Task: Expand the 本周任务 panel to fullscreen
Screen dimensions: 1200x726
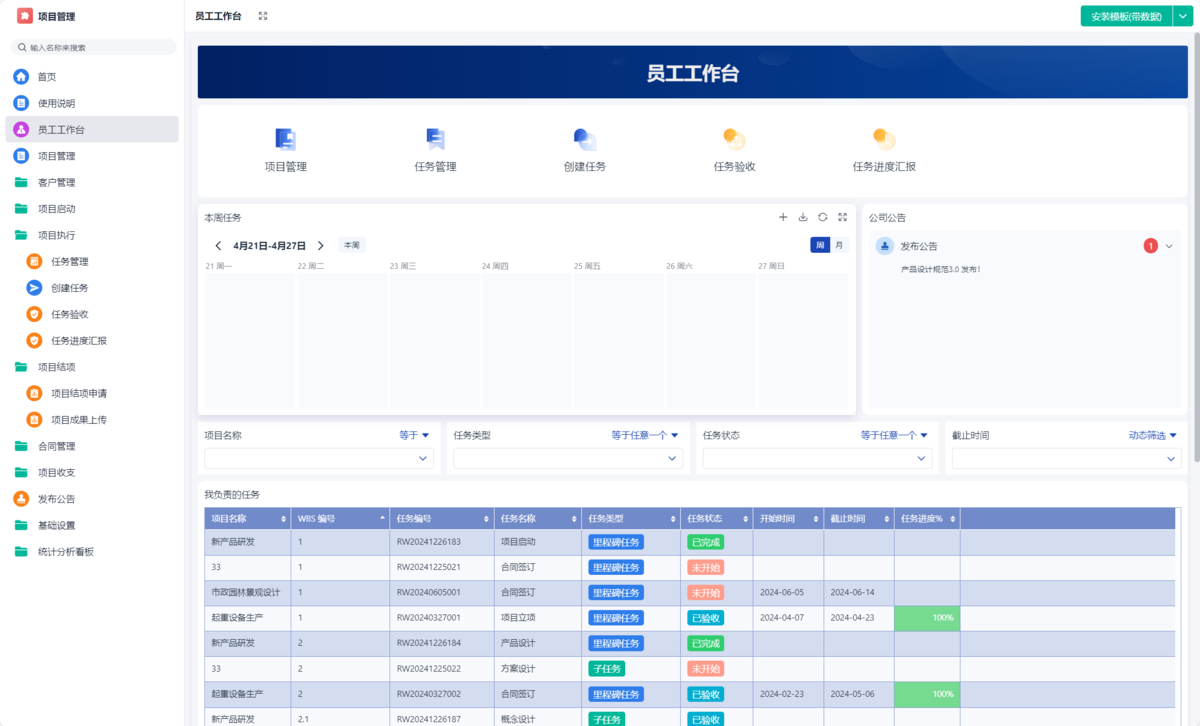Action: [843, 217]
